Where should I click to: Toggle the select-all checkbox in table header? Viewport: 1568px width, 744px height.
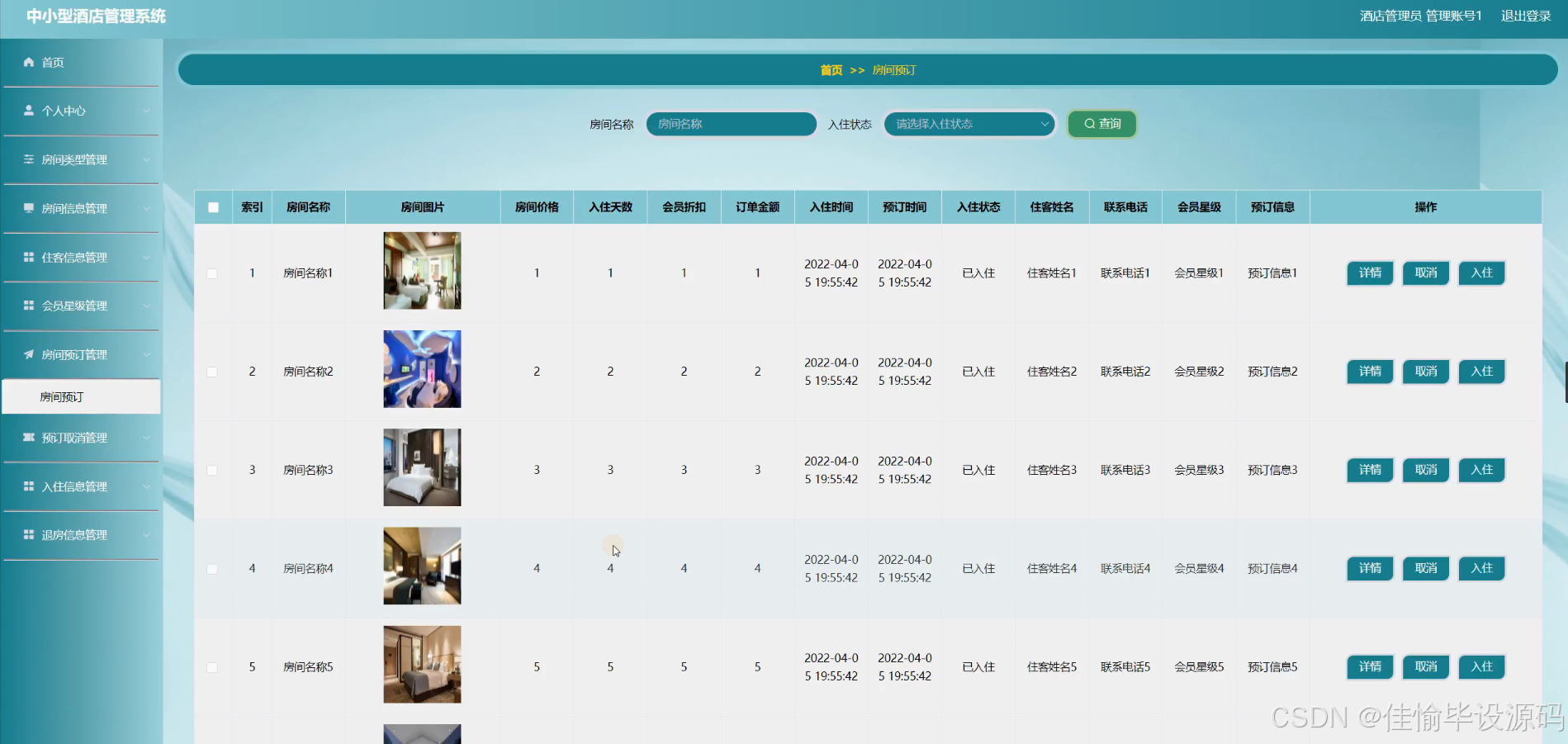pos(214,207)
